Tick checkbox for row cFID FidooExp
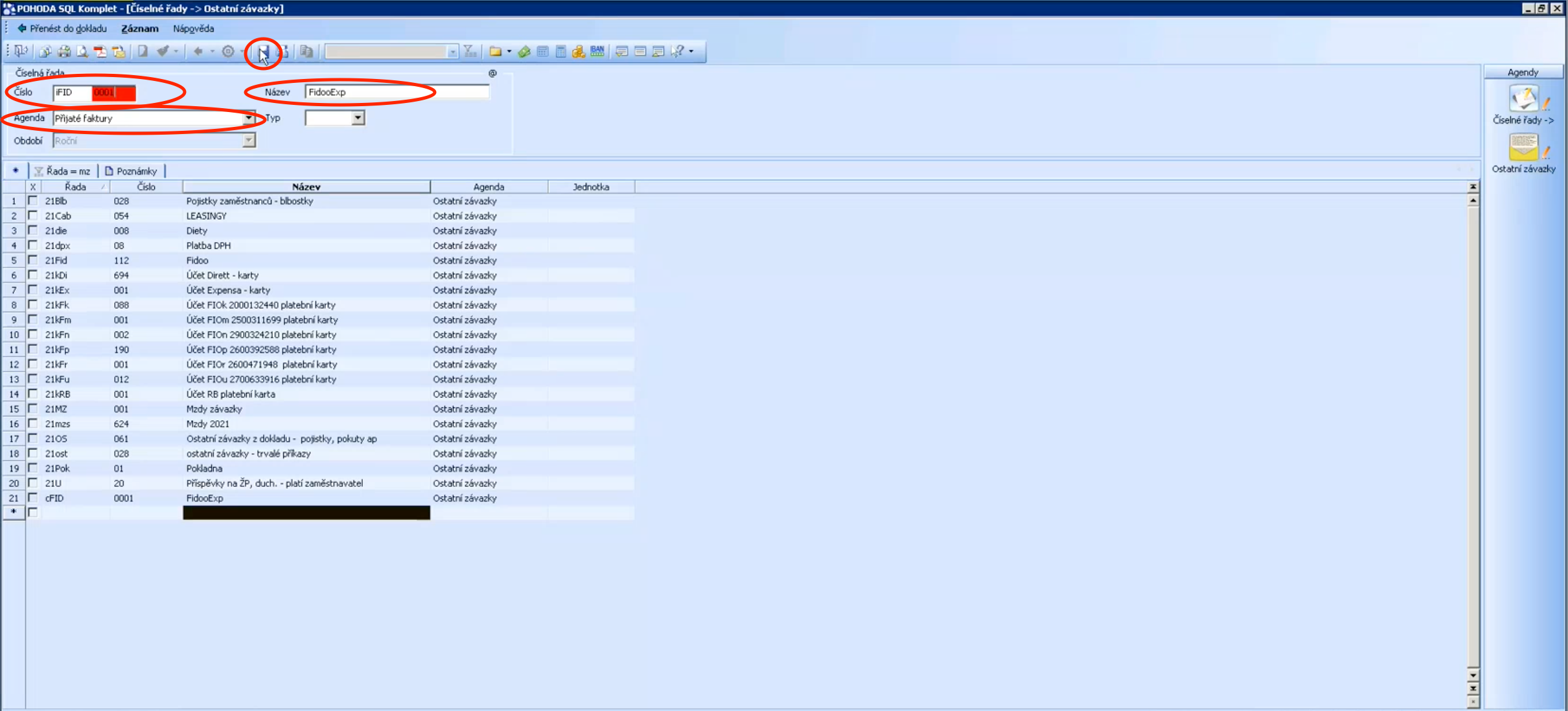This screenshot has width=1568, height=711. coord(32,498)
